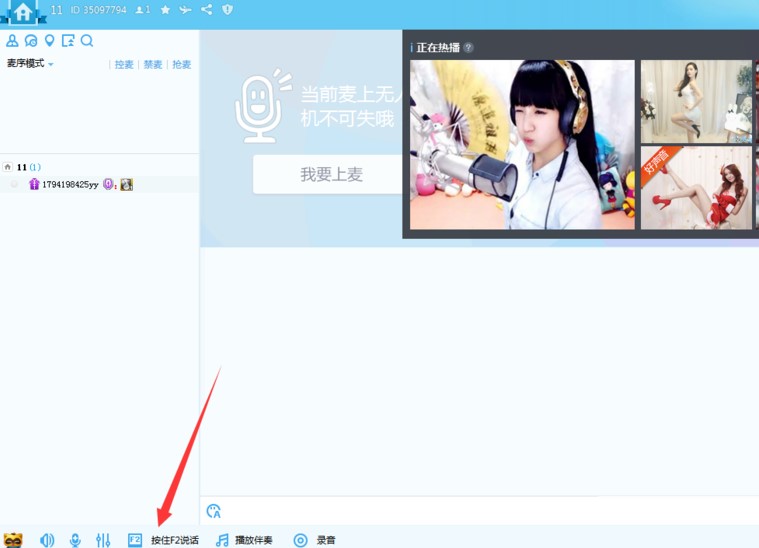Image resolution: width=759 pixels, height=548 pixels.
Task: Open the chat history bubble icon
Action: pos(31,41)
